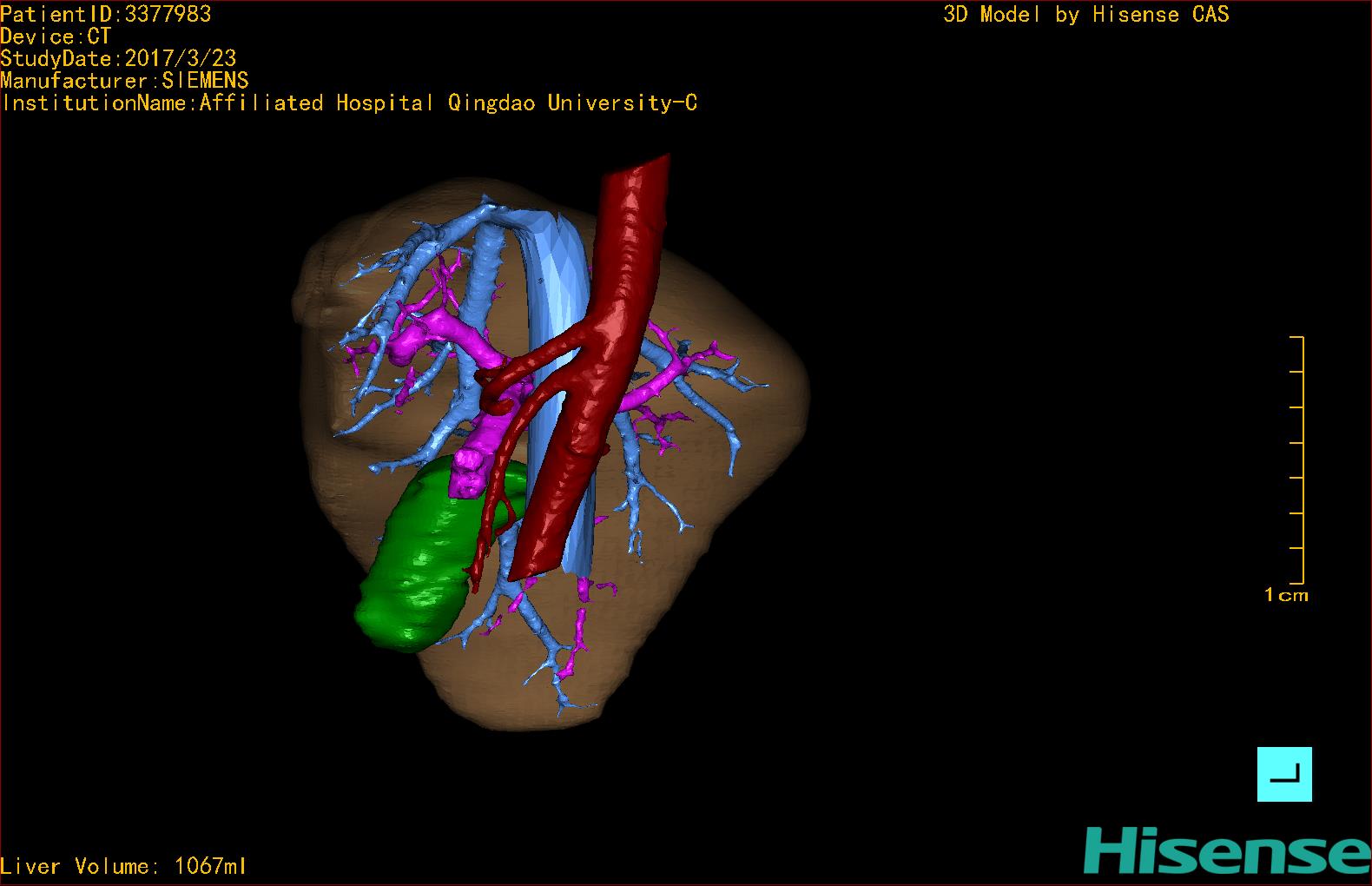Click the InstitutionName text line
This screenshot has width=1372, height=886.
coord(349,103)
